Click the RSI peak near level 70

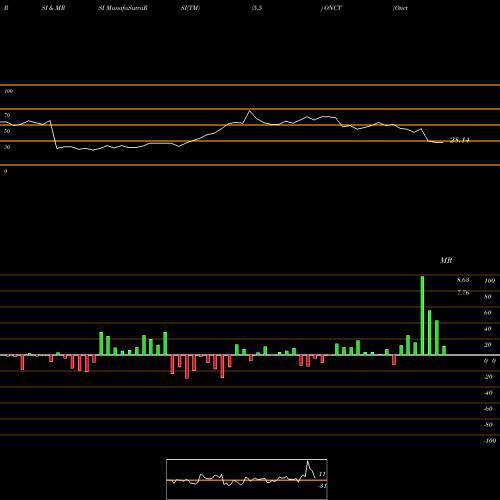pos(250,111)
